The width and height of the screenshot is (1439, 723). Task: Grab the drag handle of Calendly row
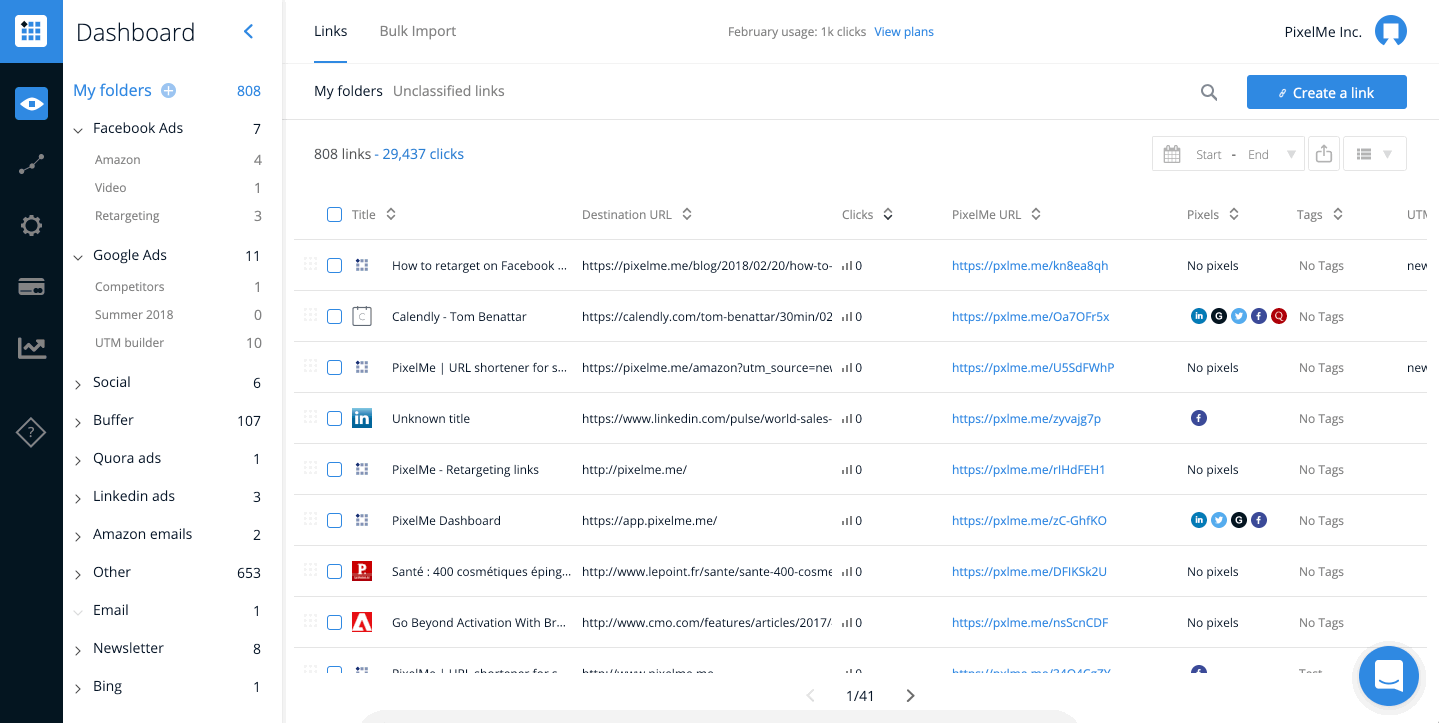[310, 315]
